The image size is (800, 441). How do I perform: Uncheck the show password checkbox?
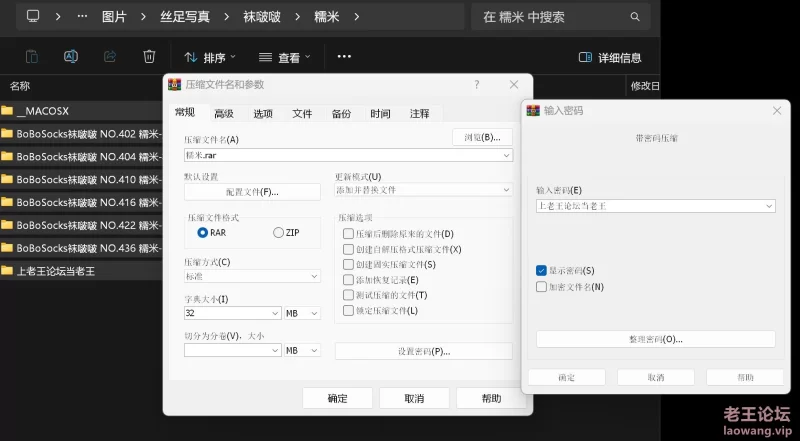tap(541, 271)
